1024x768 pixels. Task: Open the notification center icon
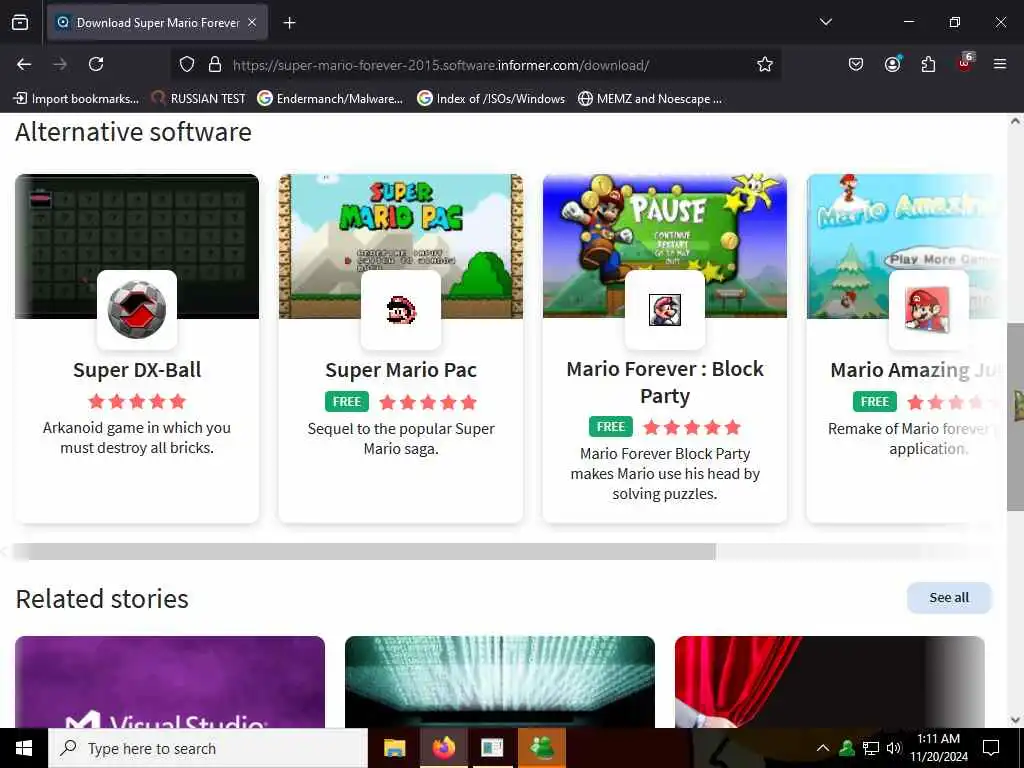click(x=991, y=748)
